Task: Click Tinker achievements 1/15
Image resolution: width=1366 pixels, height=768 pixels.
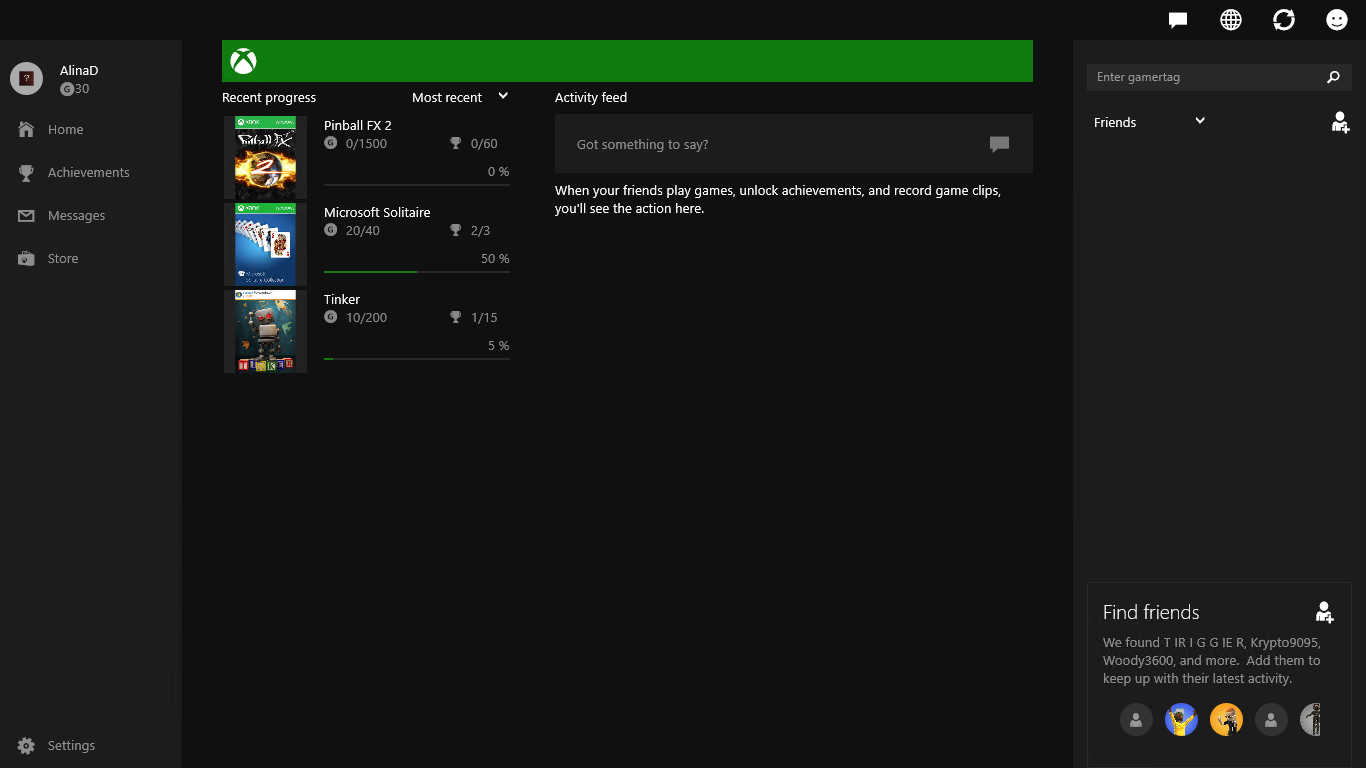Action: [484, 317]
